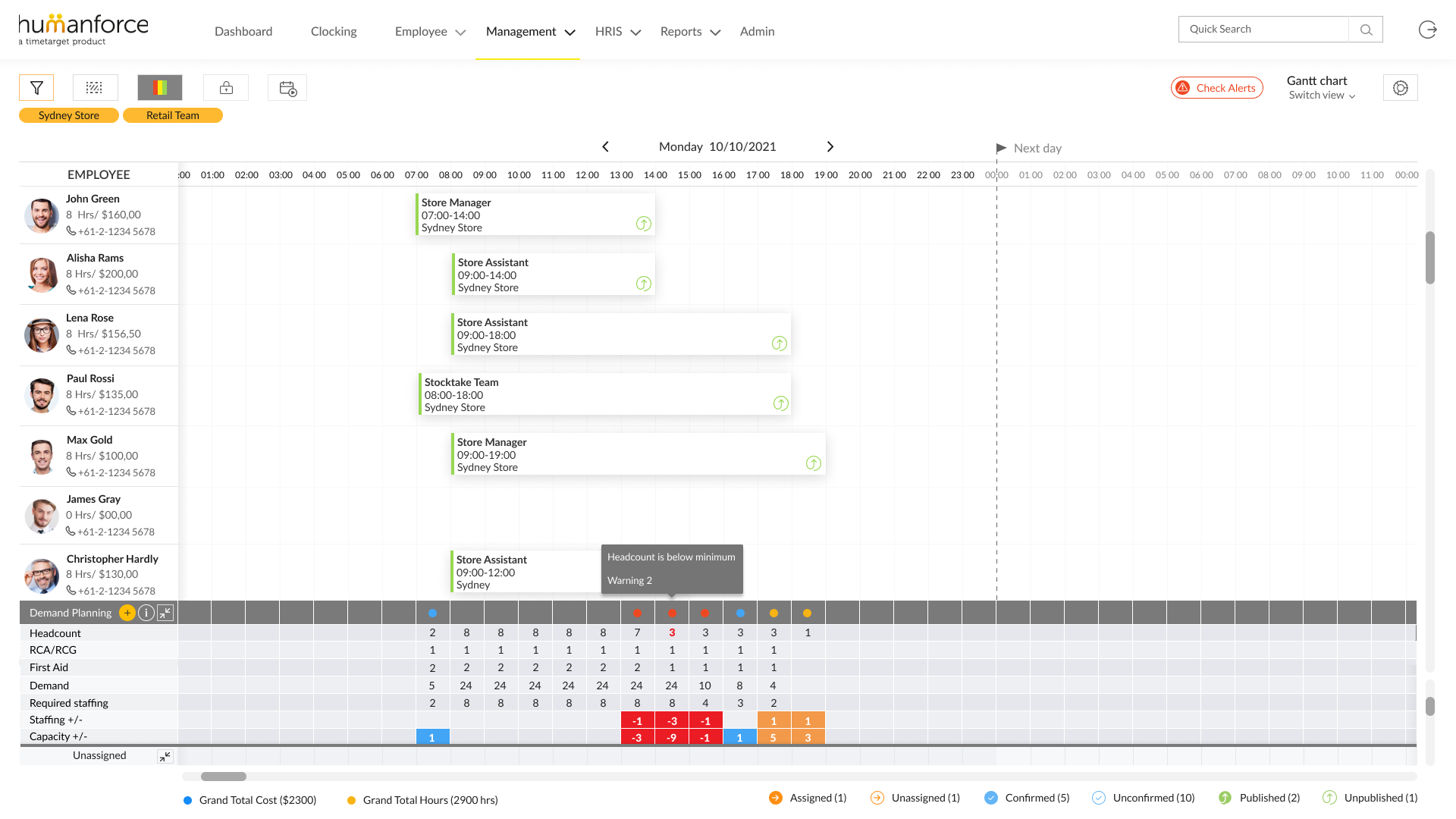Go to the Clocking tab
1456x819 pixels.
tap(334, 32)
